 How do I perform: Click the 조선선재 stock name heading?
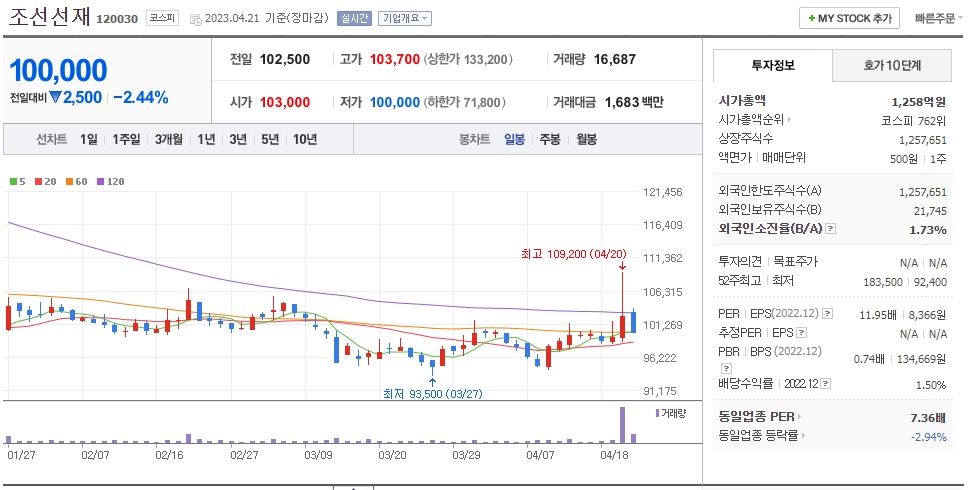tap(50, 16)
